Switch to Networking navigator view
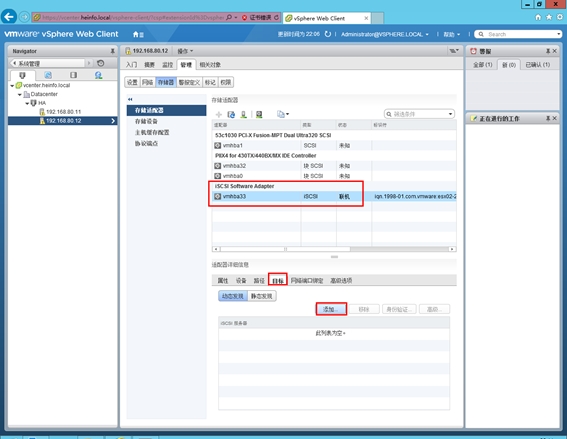 click(98, 75)
